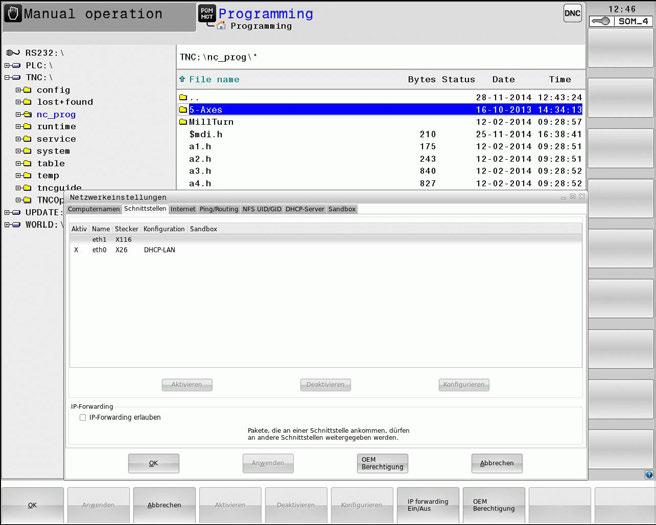Screen dimensions: 656x525
Task: Click the system folder icon
Action: point(27,151)
